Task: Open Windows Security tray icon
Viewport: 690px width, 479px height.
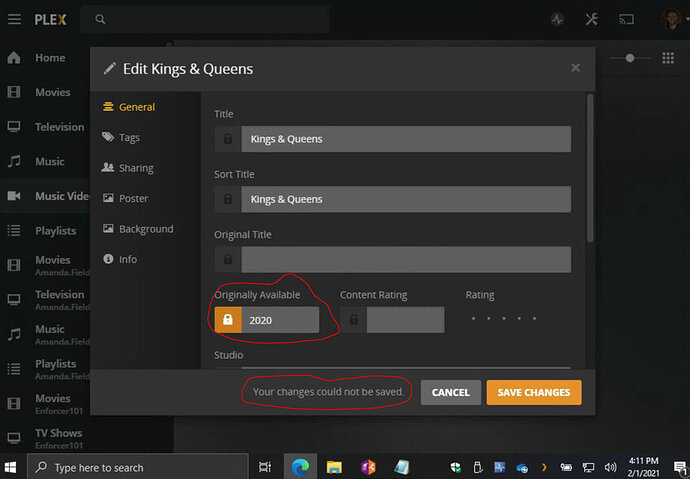Action: 455,468
